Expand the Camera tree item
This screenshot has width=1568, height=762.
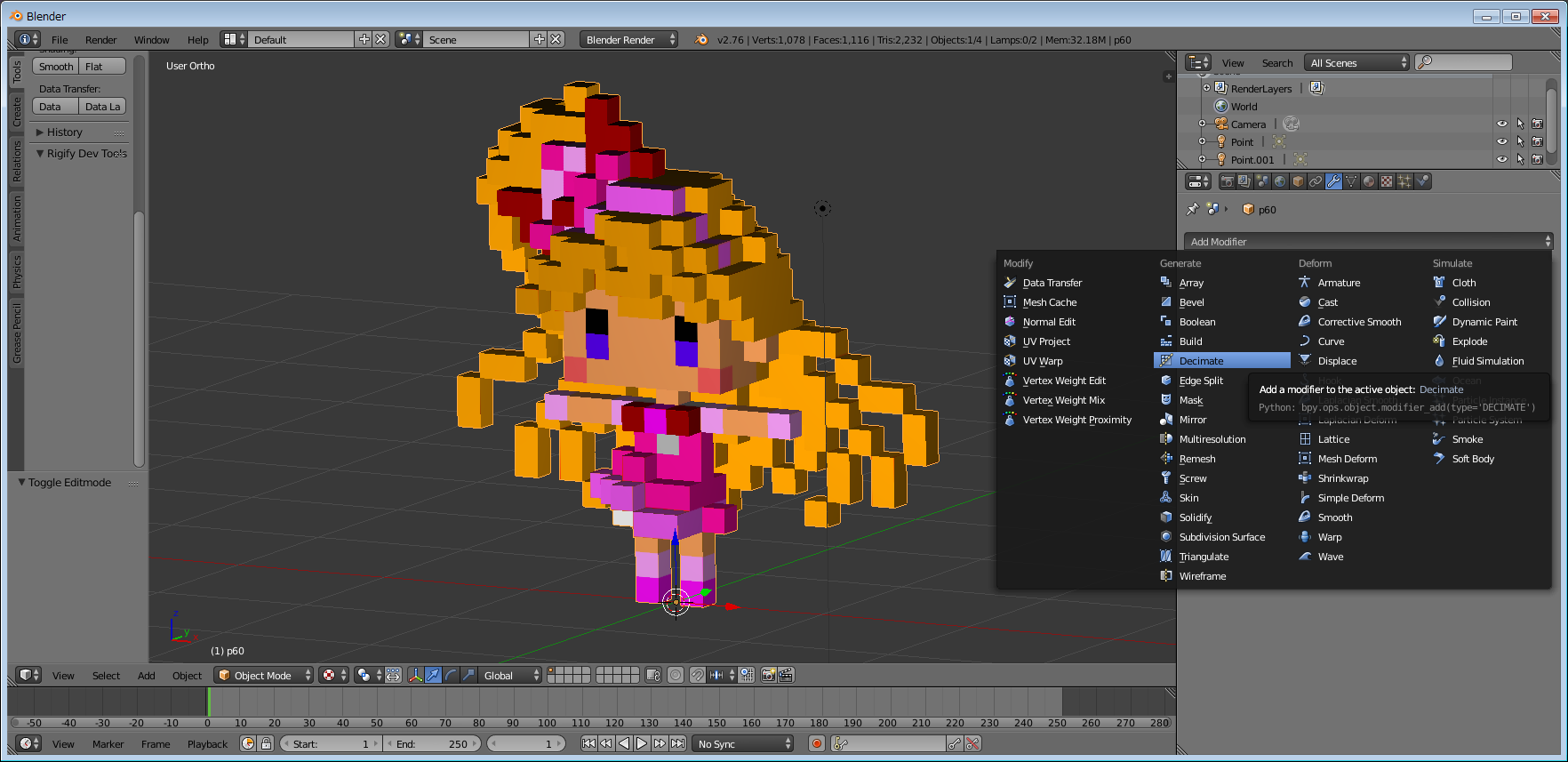coord(1203,124)
